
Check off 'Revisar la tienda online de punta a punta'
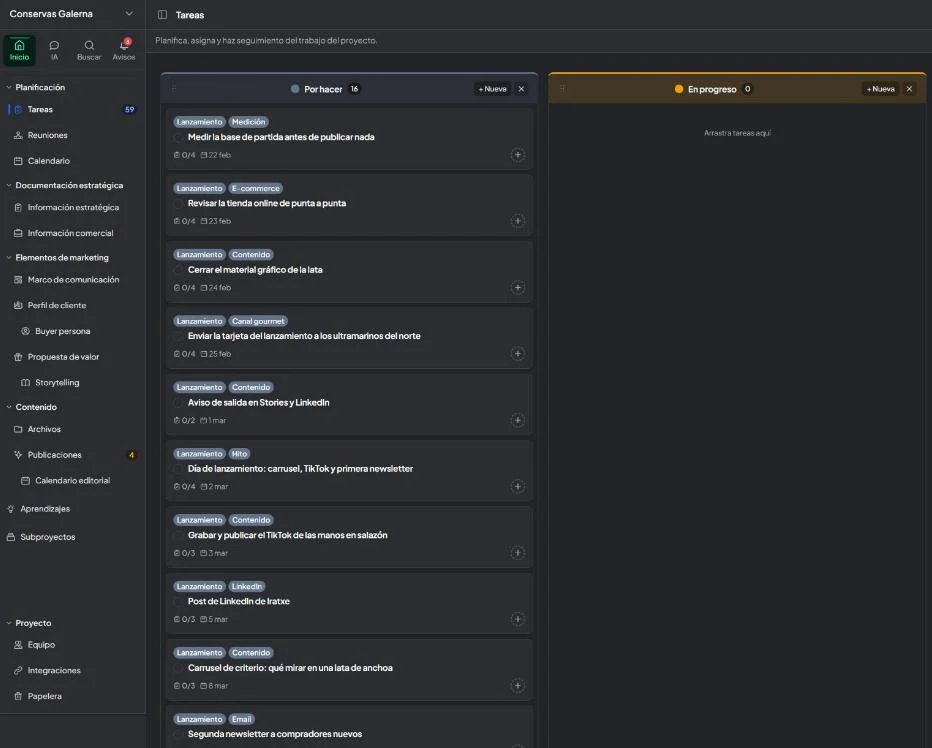pos(178,203)
